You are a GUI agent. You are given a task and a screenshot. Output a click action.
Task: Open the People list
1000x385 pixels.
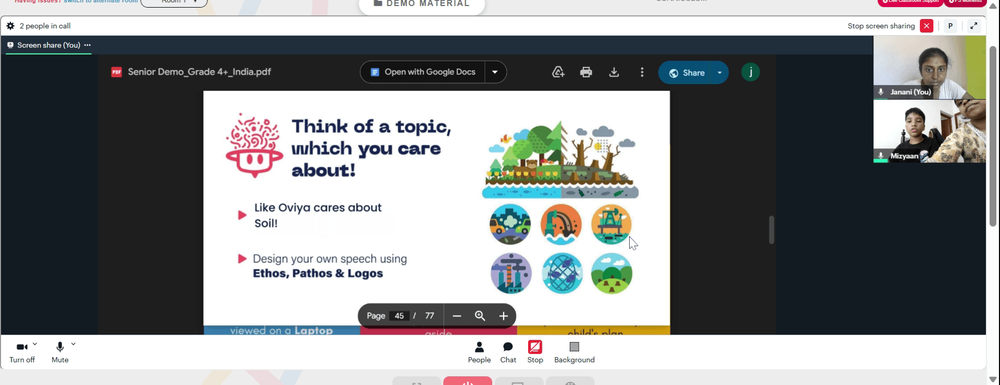click(x=479, y=352)
